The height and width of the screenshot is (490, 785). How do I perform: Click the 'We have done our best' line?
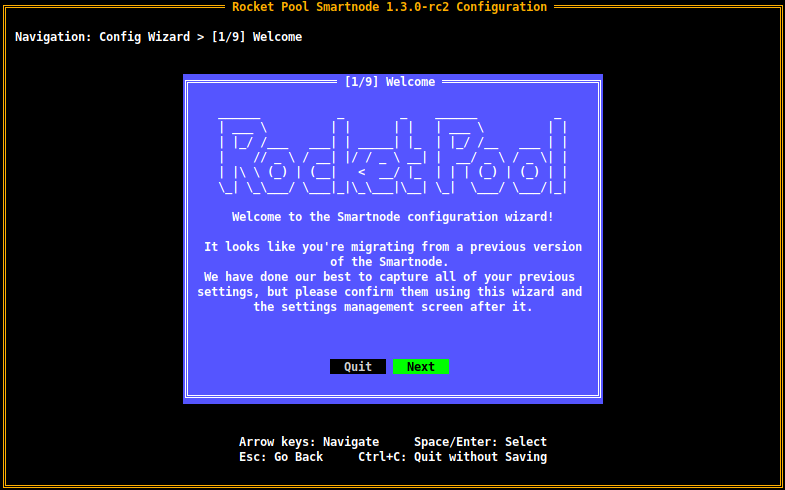(x=389, y=277)
